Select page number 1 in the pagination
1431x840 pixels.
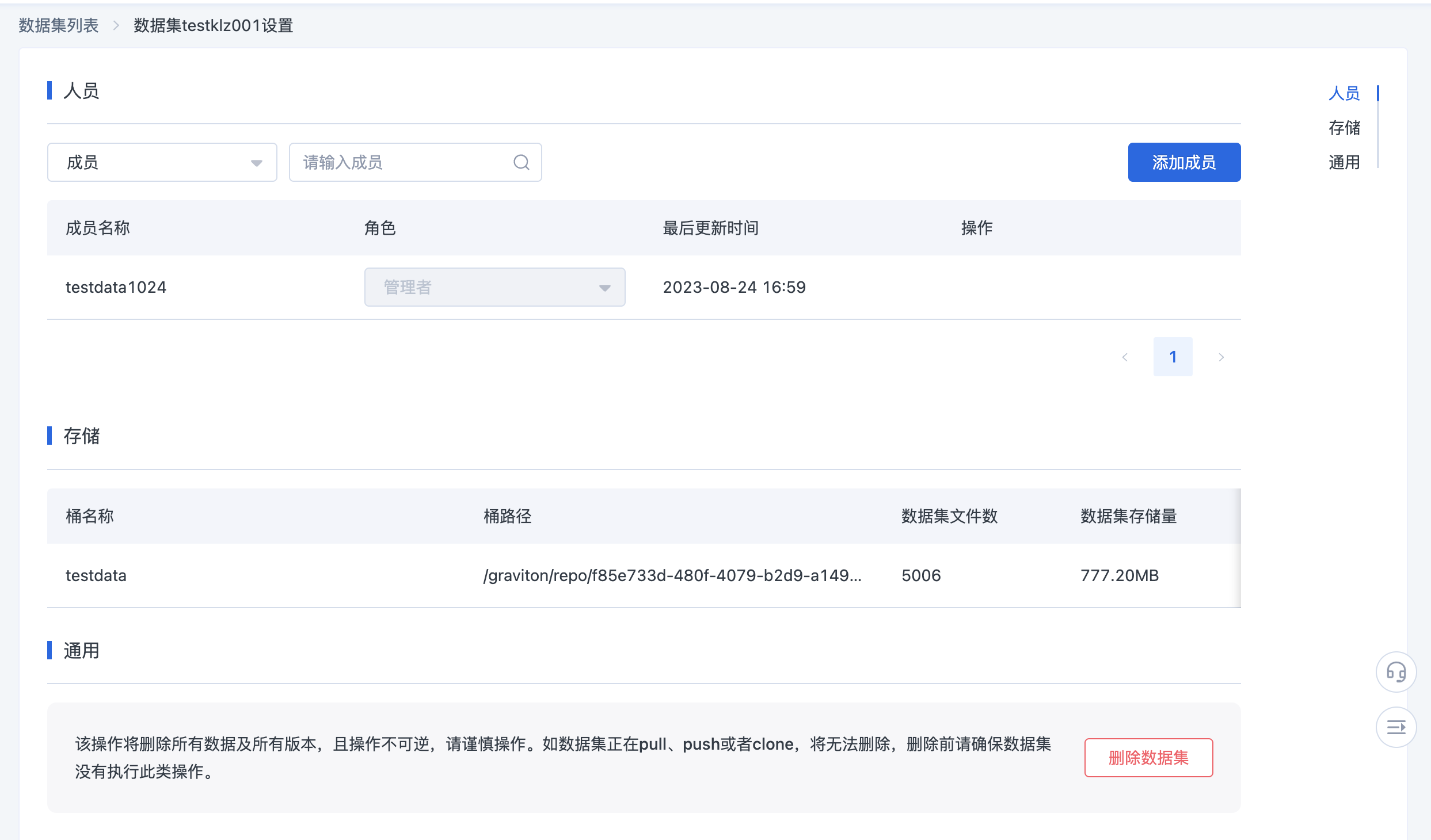tap(1173, 357)
